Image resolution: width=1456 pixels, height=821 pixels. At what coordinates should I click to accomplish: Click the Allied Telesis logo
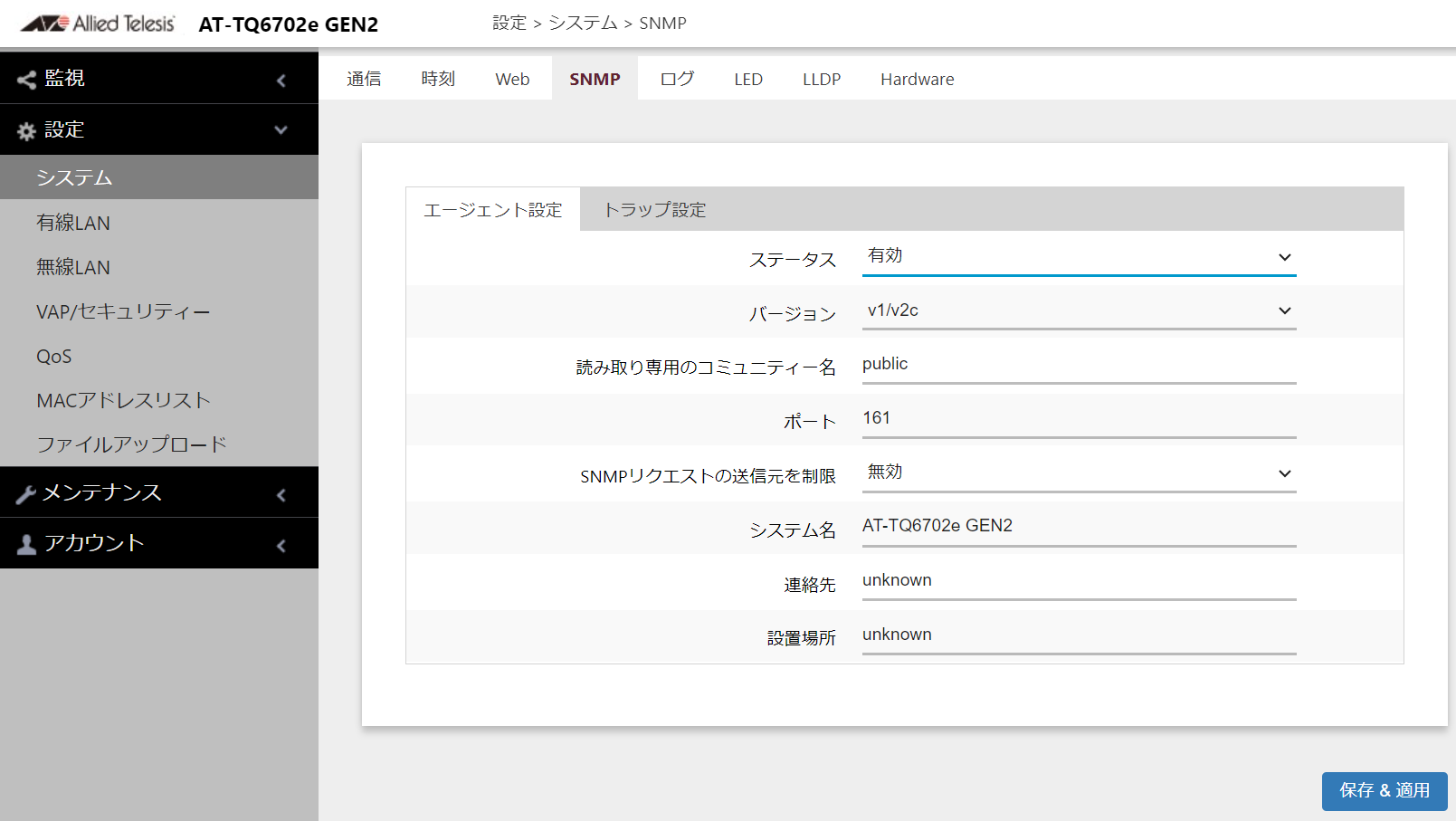[x=98, y=24]
